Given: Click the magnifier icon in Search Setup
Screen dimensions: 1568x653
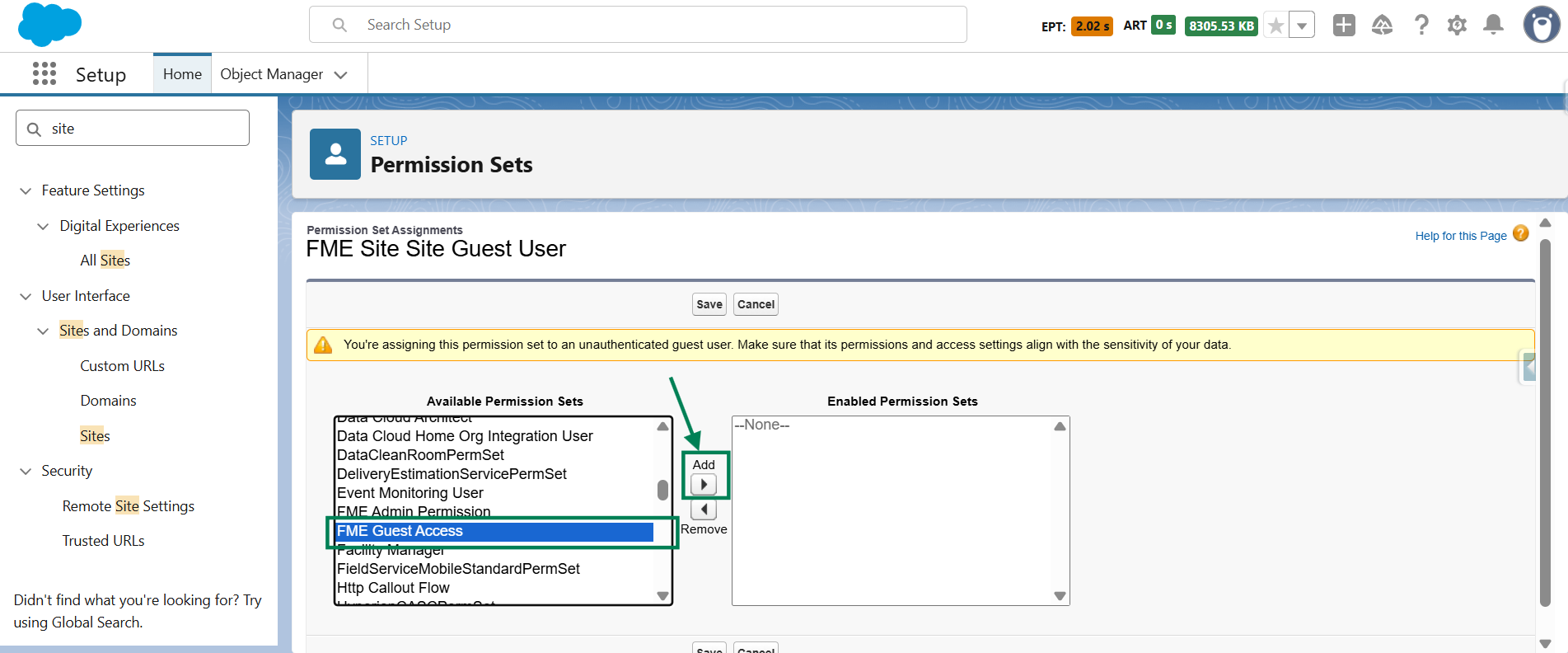Looking at the screenshot, I should [x=339, y=26].
